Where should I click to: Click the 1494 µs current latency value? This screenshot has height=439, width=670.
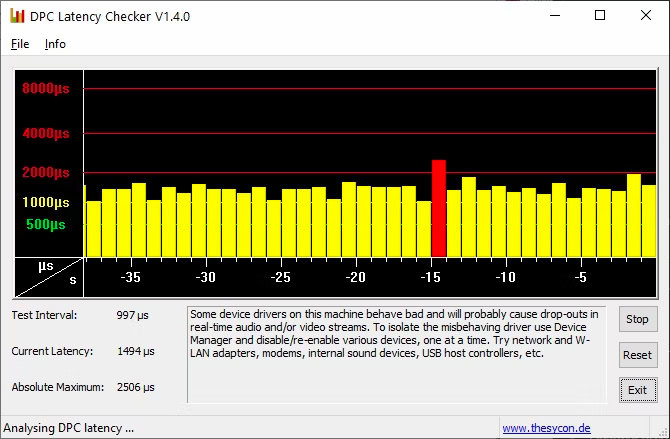[x=136, y=351]
